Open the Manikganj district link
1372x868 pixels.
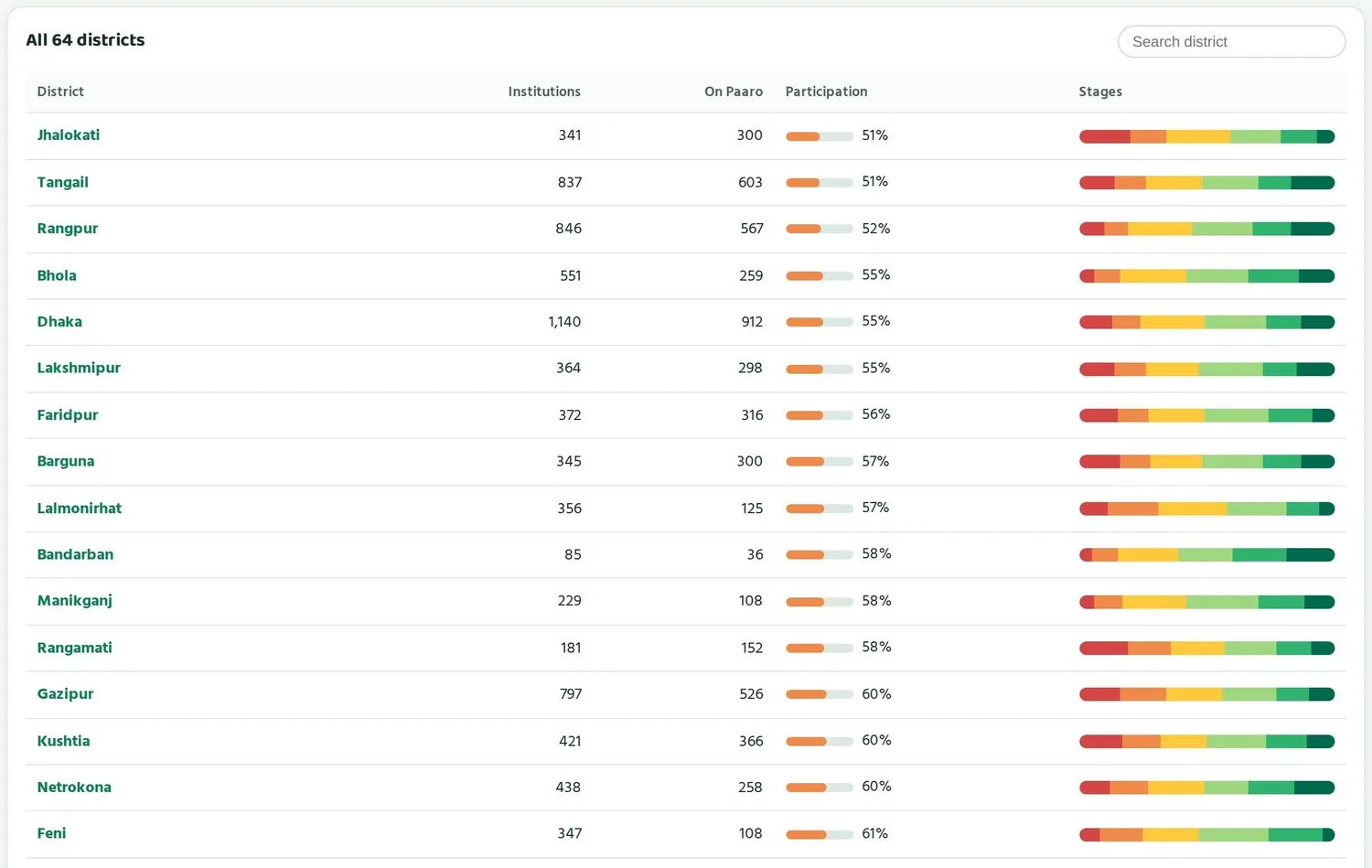[x=75, y=601]
